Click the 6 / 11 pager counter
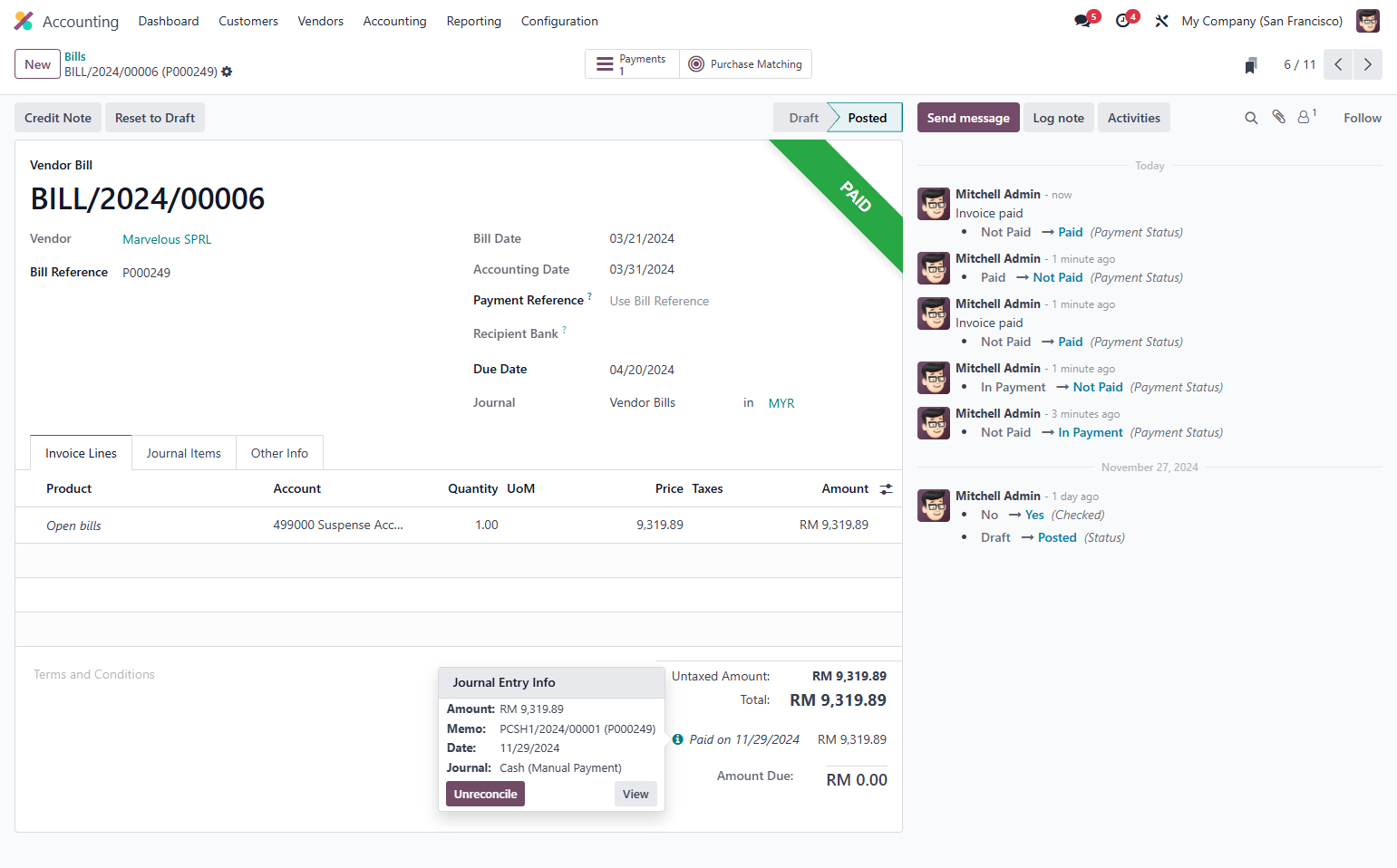 coord(1299,64)
